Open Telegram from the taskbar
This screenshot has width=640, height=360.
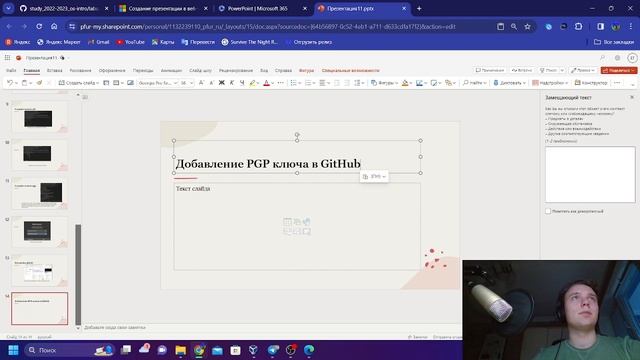pos(273,350)
